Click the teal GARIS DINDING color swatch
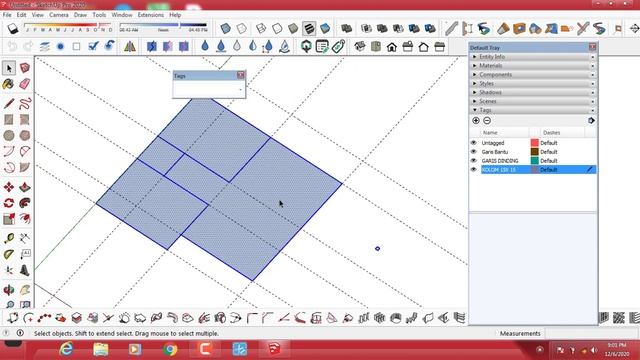 pyautogui.click(x=534, y=160)
